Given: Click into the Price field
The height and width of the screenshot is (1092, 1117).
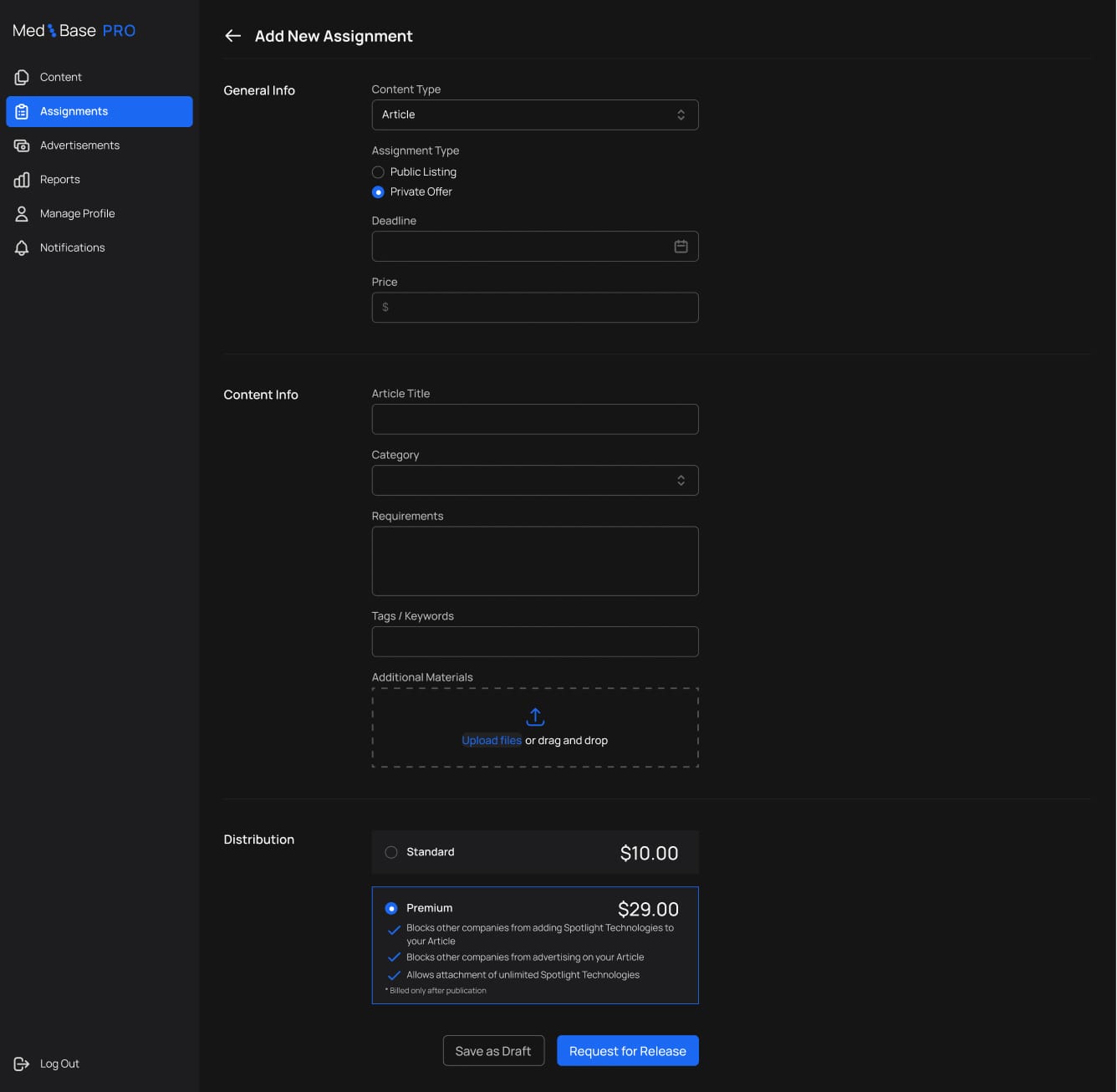Looking at the screenshot, I should click(535, 308).
